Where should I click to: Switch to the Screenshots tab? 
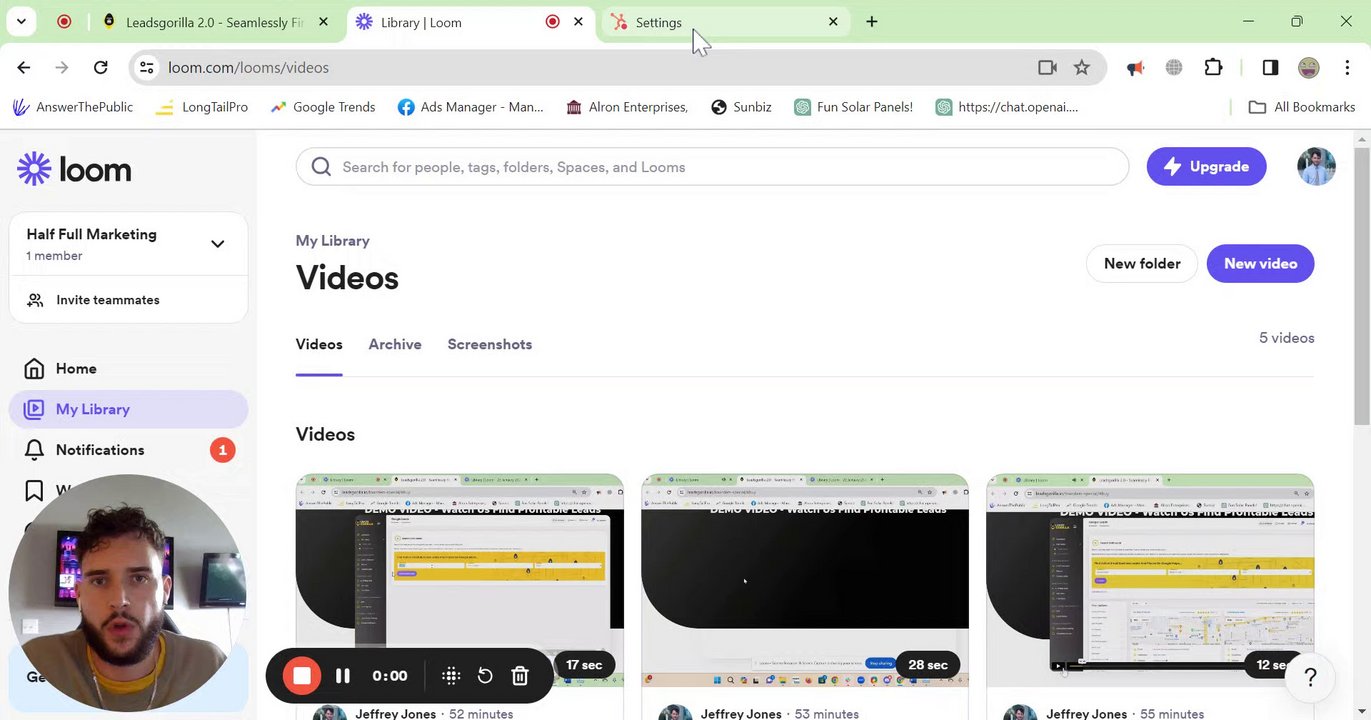click(490, 344)
